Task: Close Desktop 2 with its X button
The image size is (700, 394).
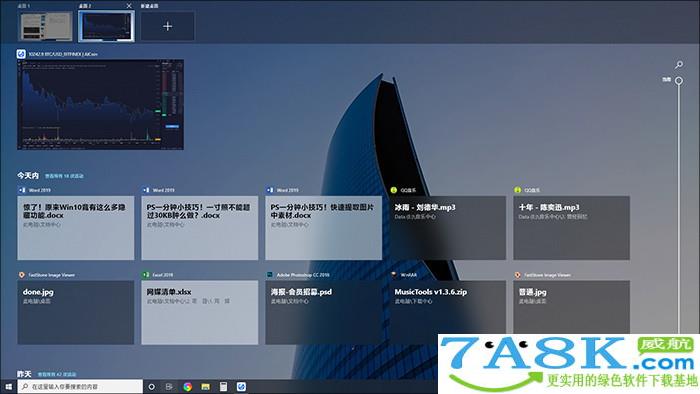Action: point(129,6)
